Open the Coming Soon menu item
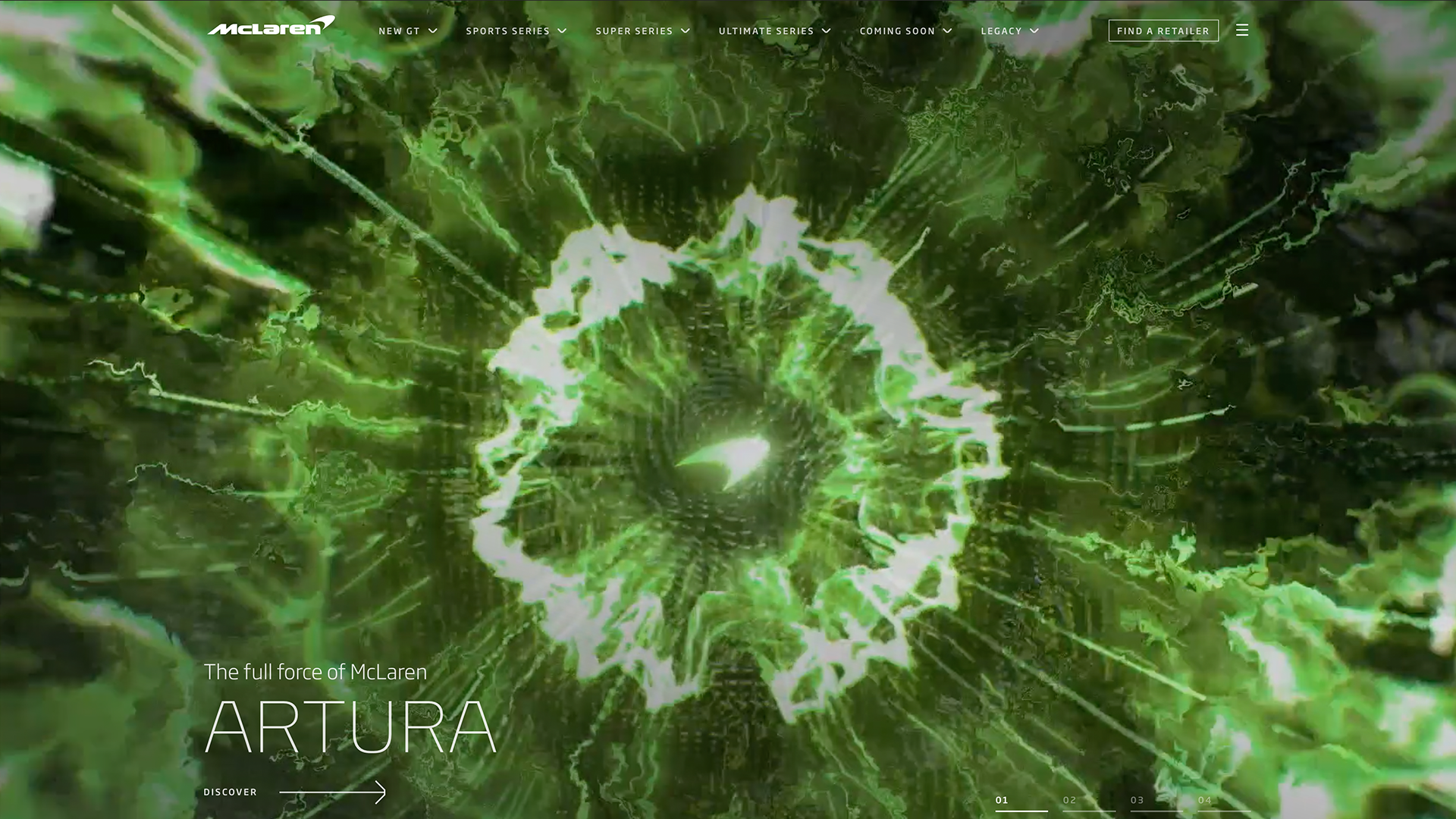 (897, 31)
